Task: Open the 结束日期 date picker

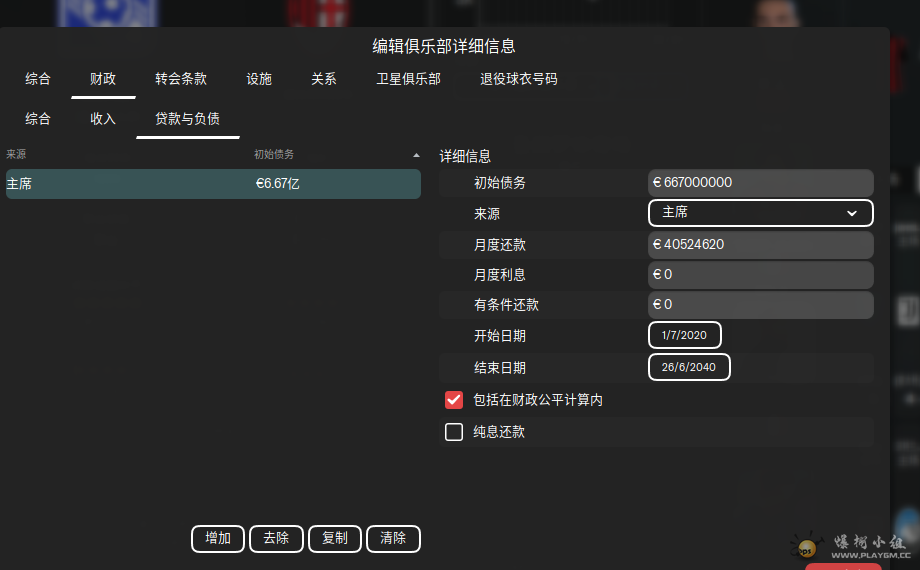Action: [x=689, y=367]
